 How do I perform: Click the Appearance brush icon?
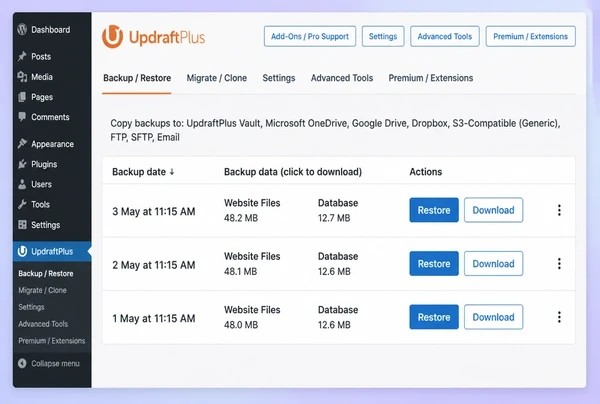[x=22, y=143]
